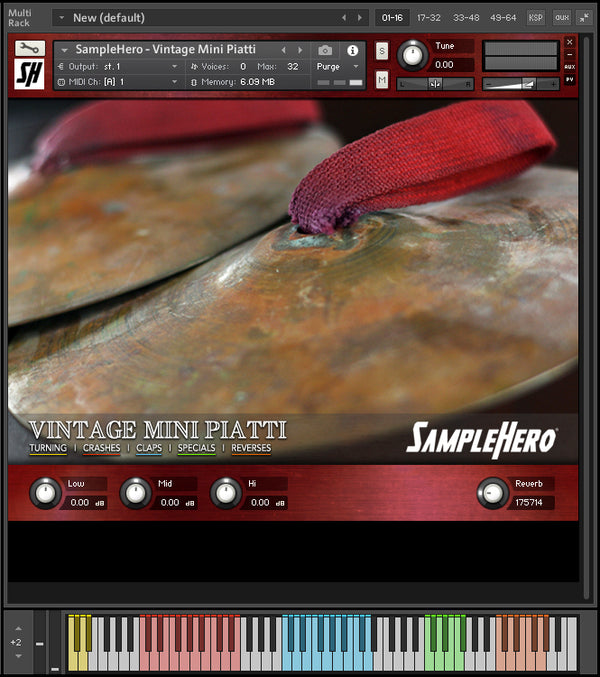The image size is (600, 677).
Task: Show the instrument info view
Action: 352,51
